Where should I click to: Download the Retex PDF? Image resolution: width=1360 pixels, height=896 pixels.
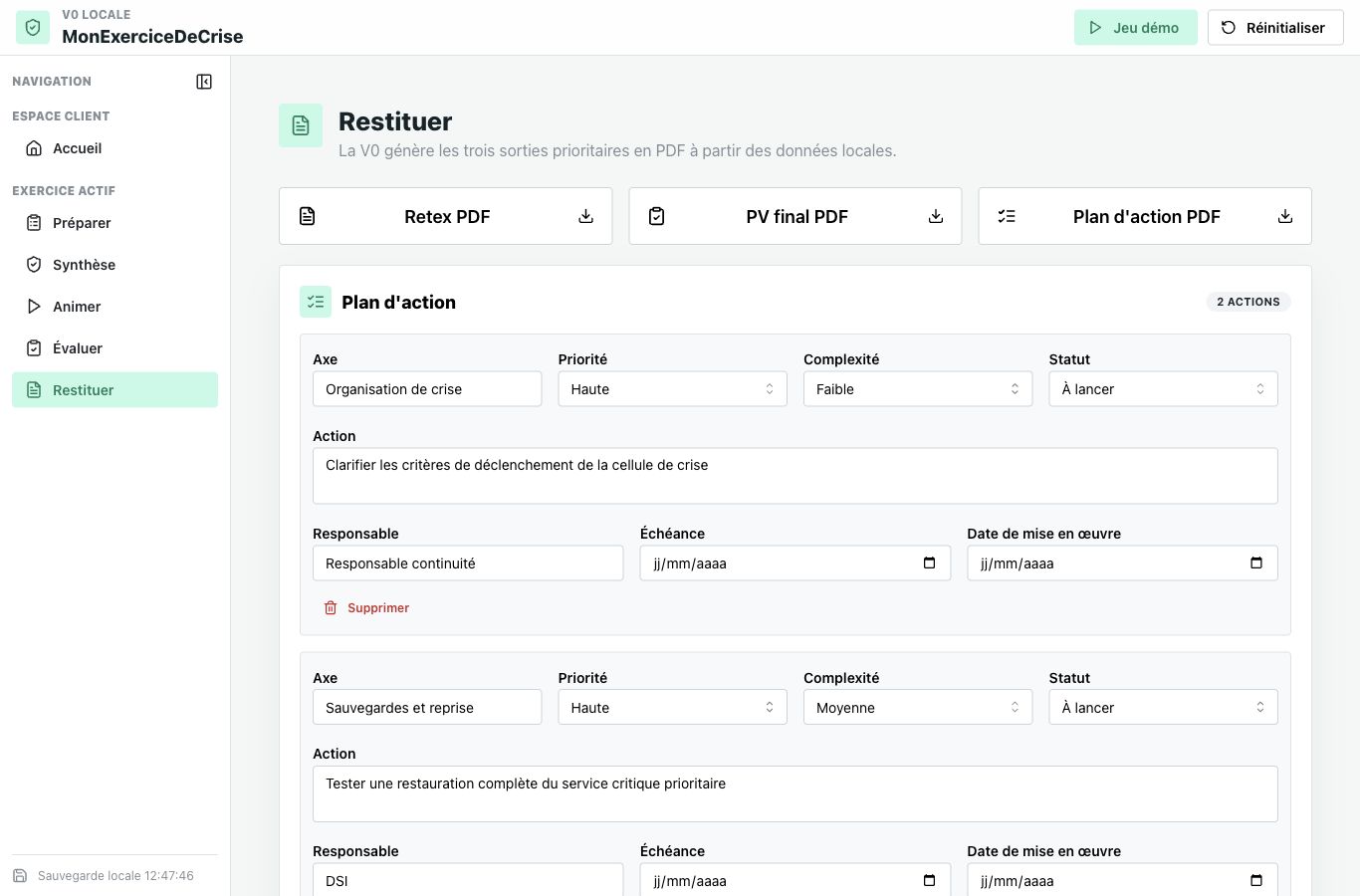[x=446, y=216]
